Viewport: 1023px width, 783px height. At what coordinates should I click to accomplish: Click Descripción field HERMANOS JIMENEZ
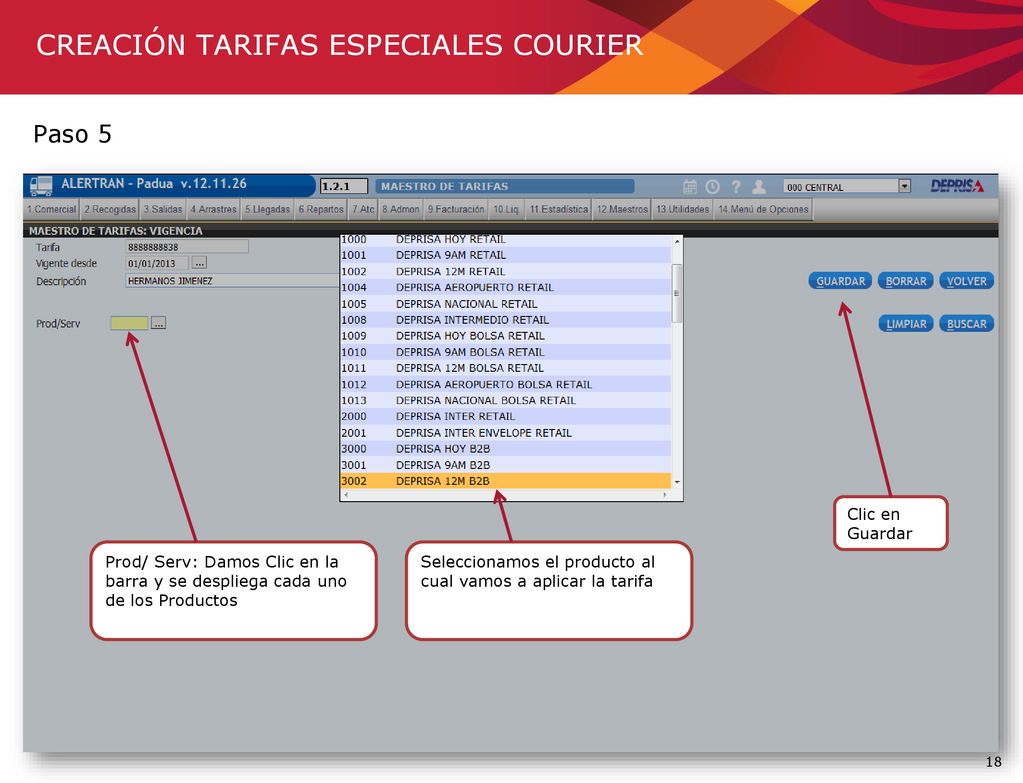[232, 281]
